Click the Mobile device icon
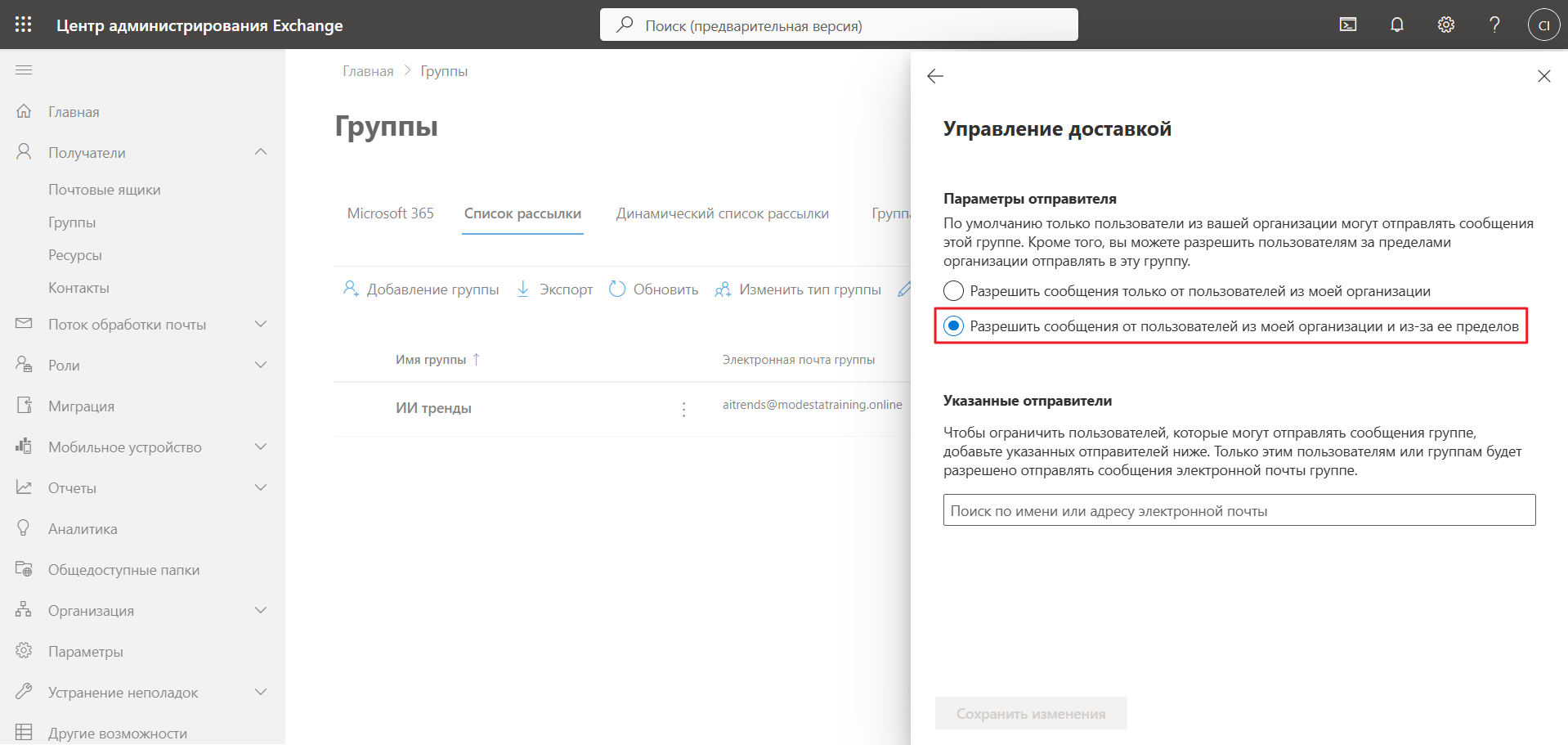The image size is (1568, 745). point(24,447)
